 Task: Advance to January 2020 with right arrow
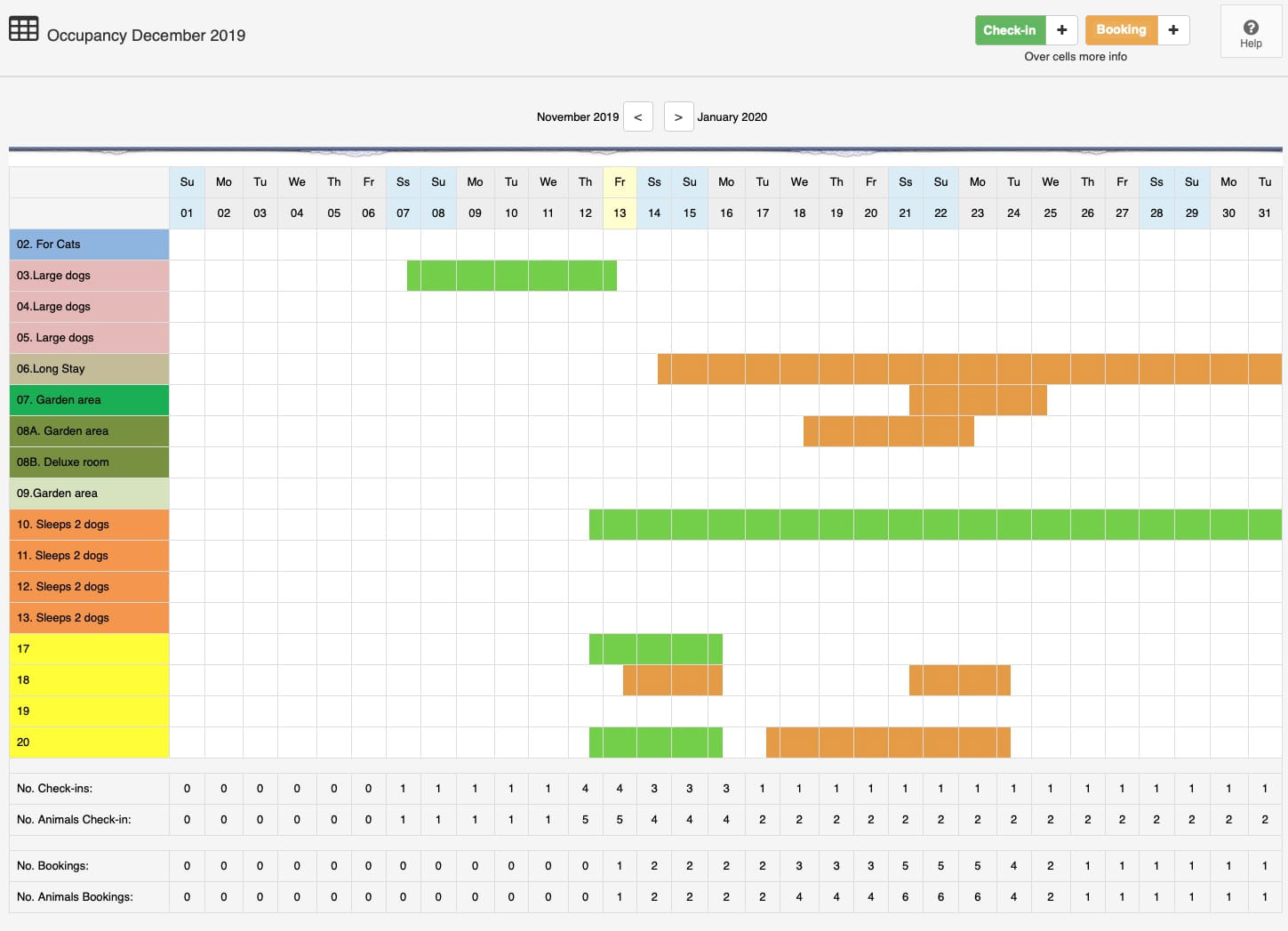(678, 116)
